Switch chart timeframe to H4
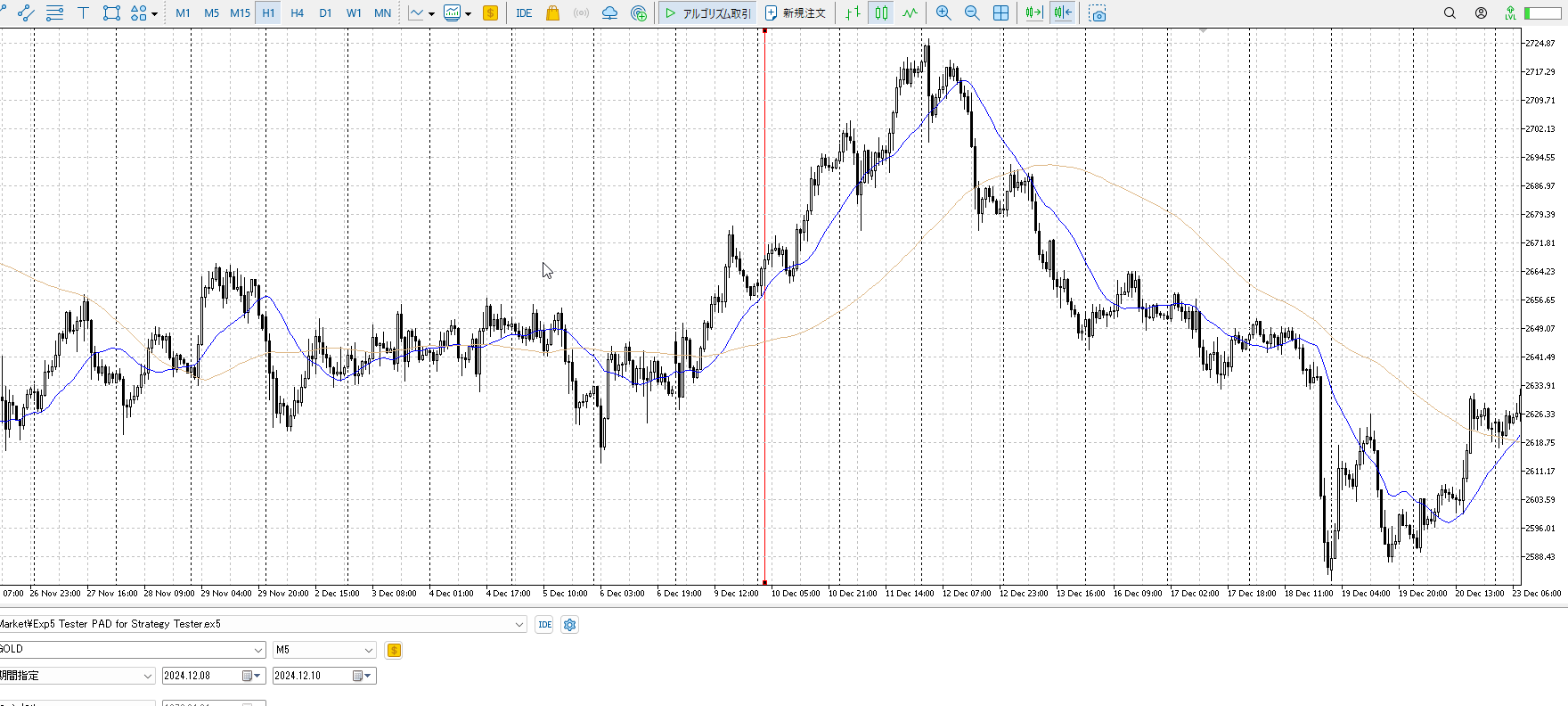The image size is (1568, 706). (297, 13)
